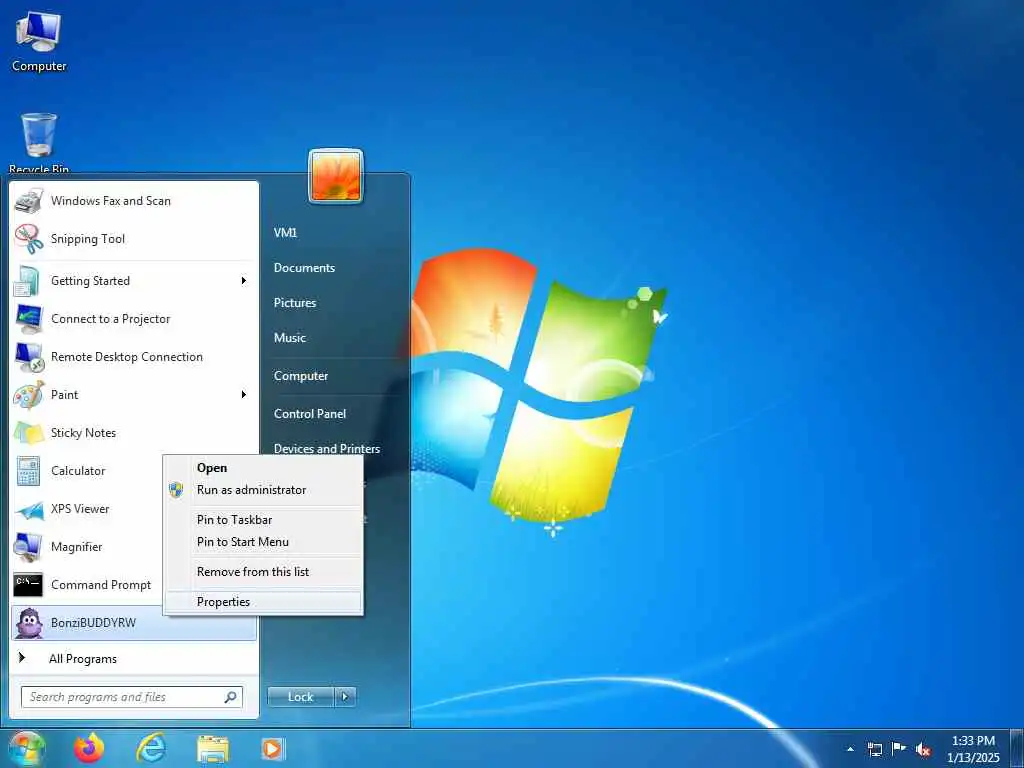This screenshot has width=1024, height=768.
Task: Launch Firefox from the taskbar
Action: point(89,748)
